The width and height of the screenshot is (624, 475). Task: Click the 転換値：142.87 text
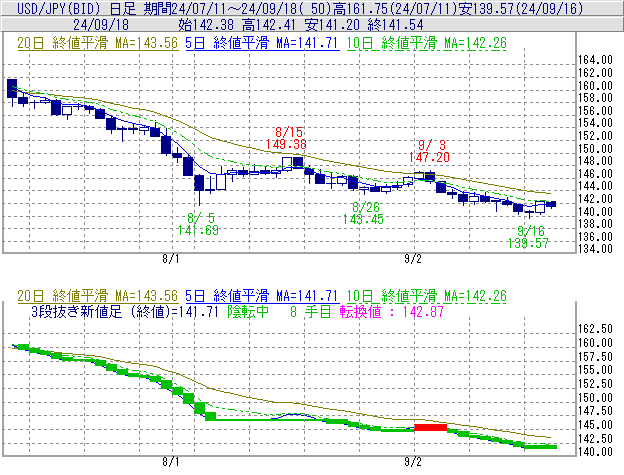point(392,311)
